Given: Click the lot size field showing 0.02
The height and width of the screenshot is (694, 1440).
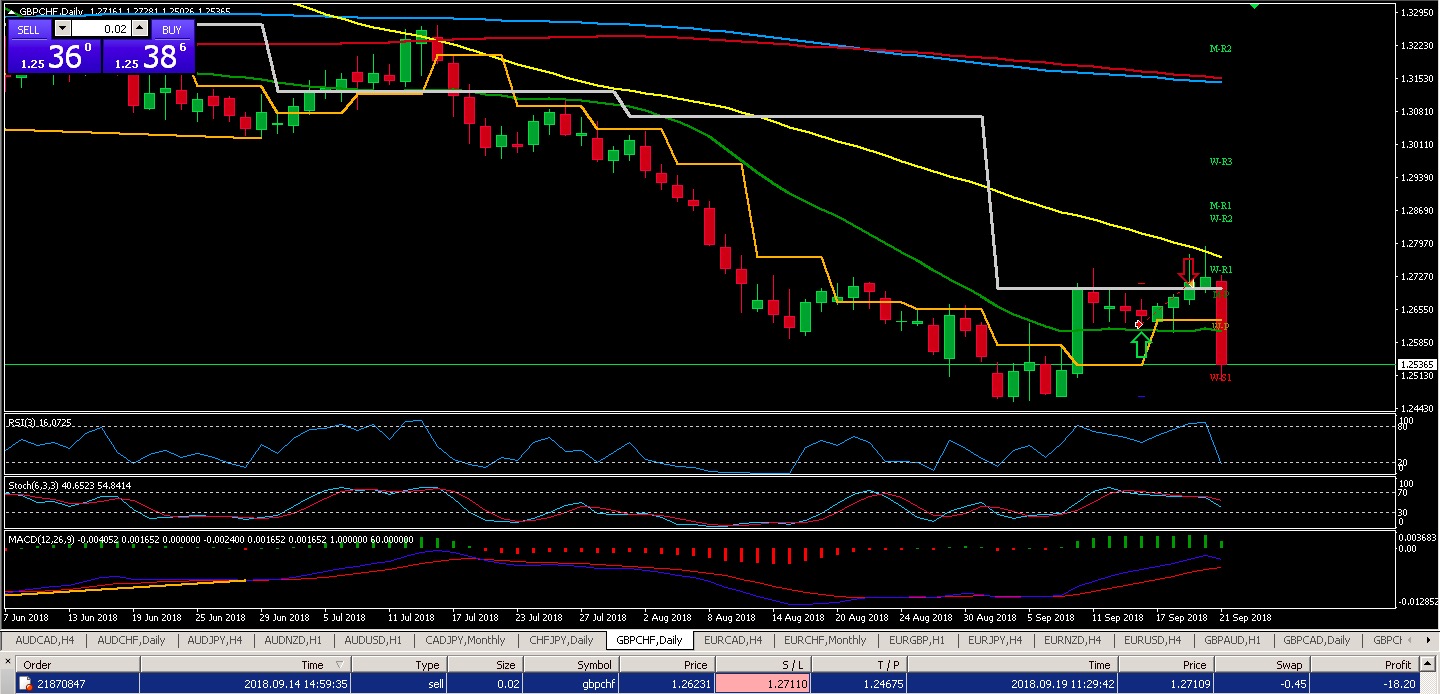Looking at the screenshot, I should (x=100, y=29).
